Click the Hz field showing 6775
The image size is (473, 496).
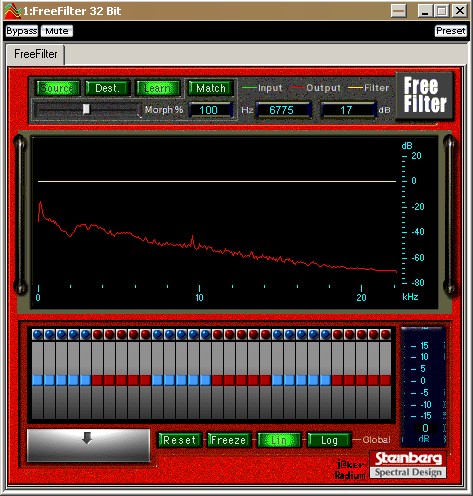pos(284,110)
